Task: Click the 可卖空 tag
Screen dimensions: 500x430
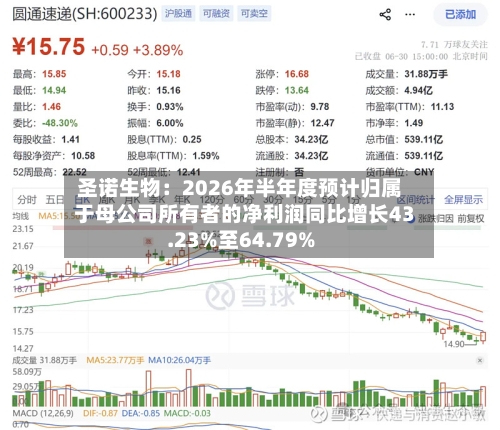Action: pyautogui.click(x=254, y=13)
